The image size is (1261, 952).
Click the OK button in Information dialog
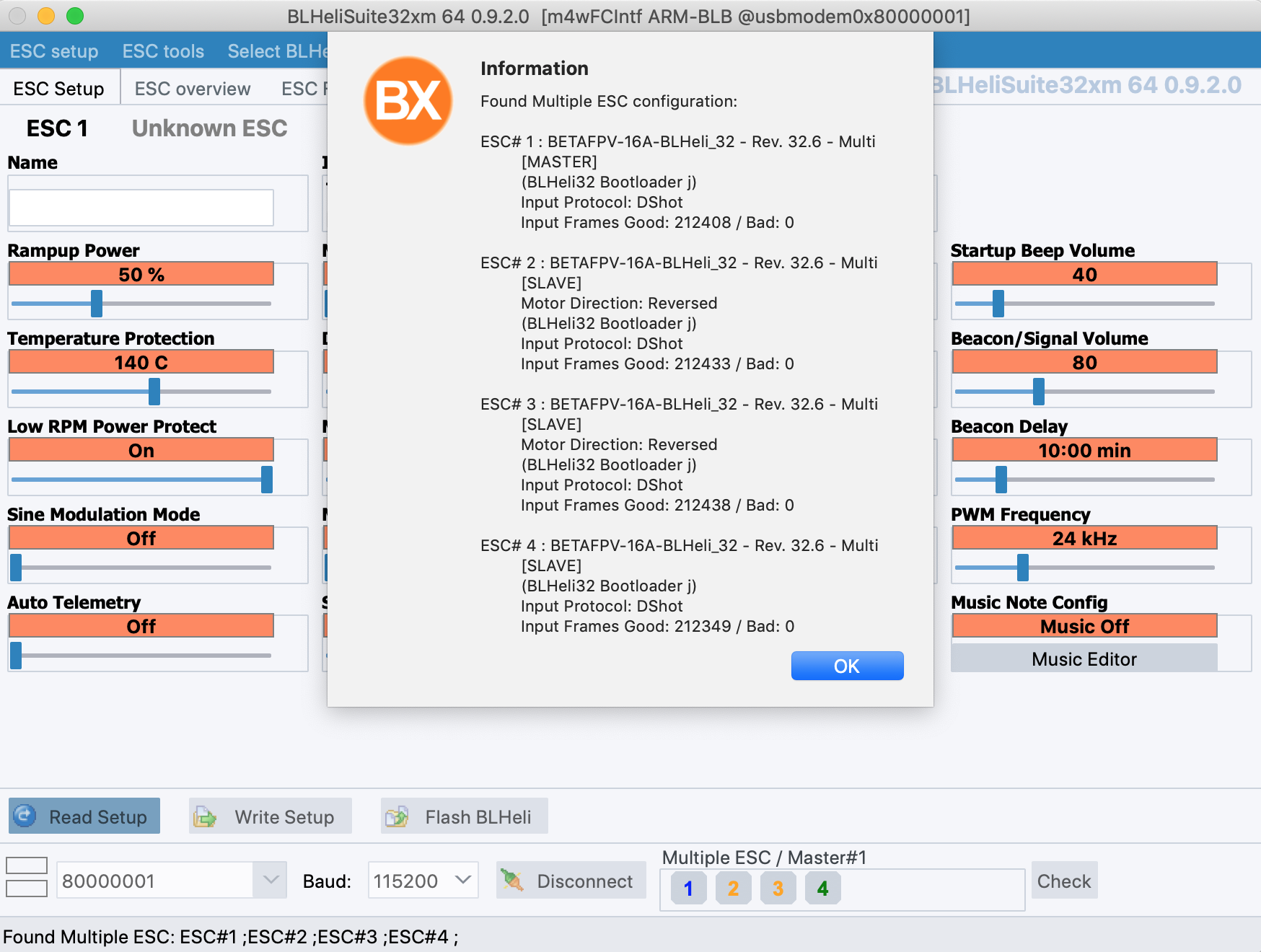click(x=847, y=666)
